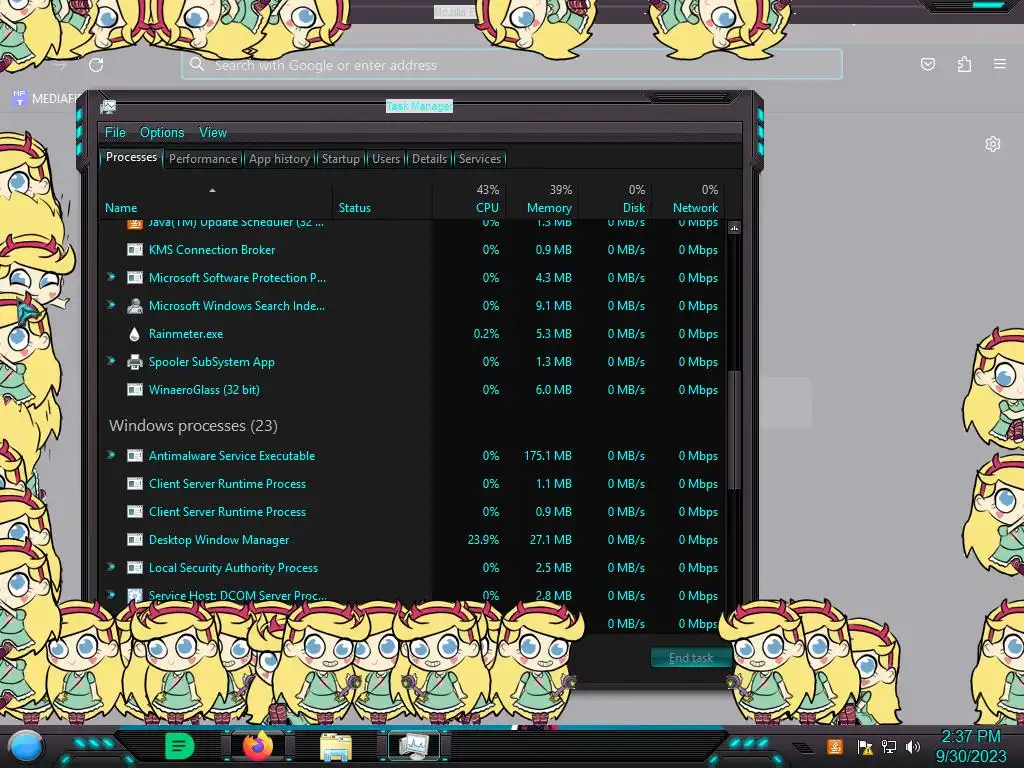This screenshot has width=1024, height=768.
Task: Open the Firefox Pocket save icon
Action: point(927,64)
